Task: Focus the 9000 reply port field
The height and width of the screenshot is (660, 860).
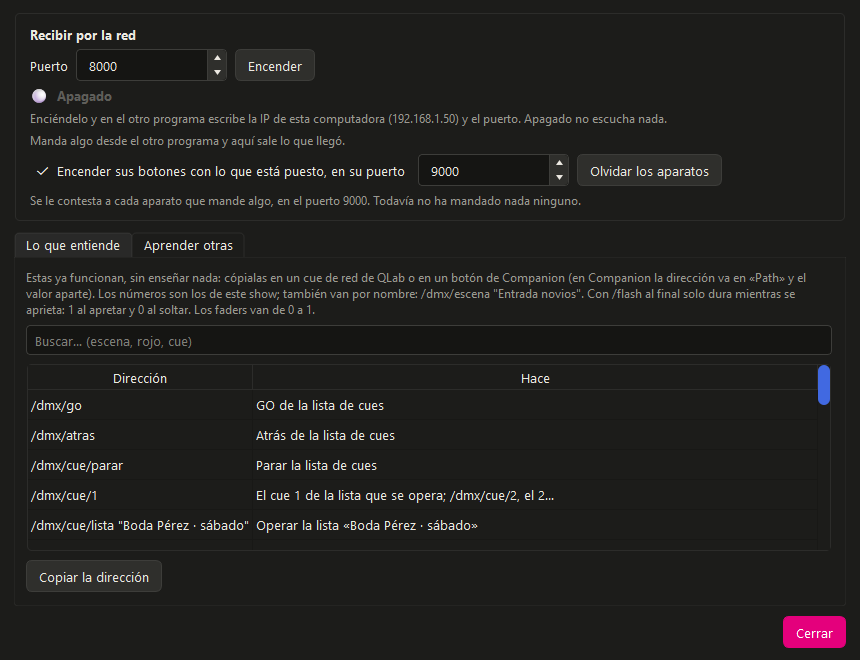Action: pyautogui.click(x=484, y=171)
